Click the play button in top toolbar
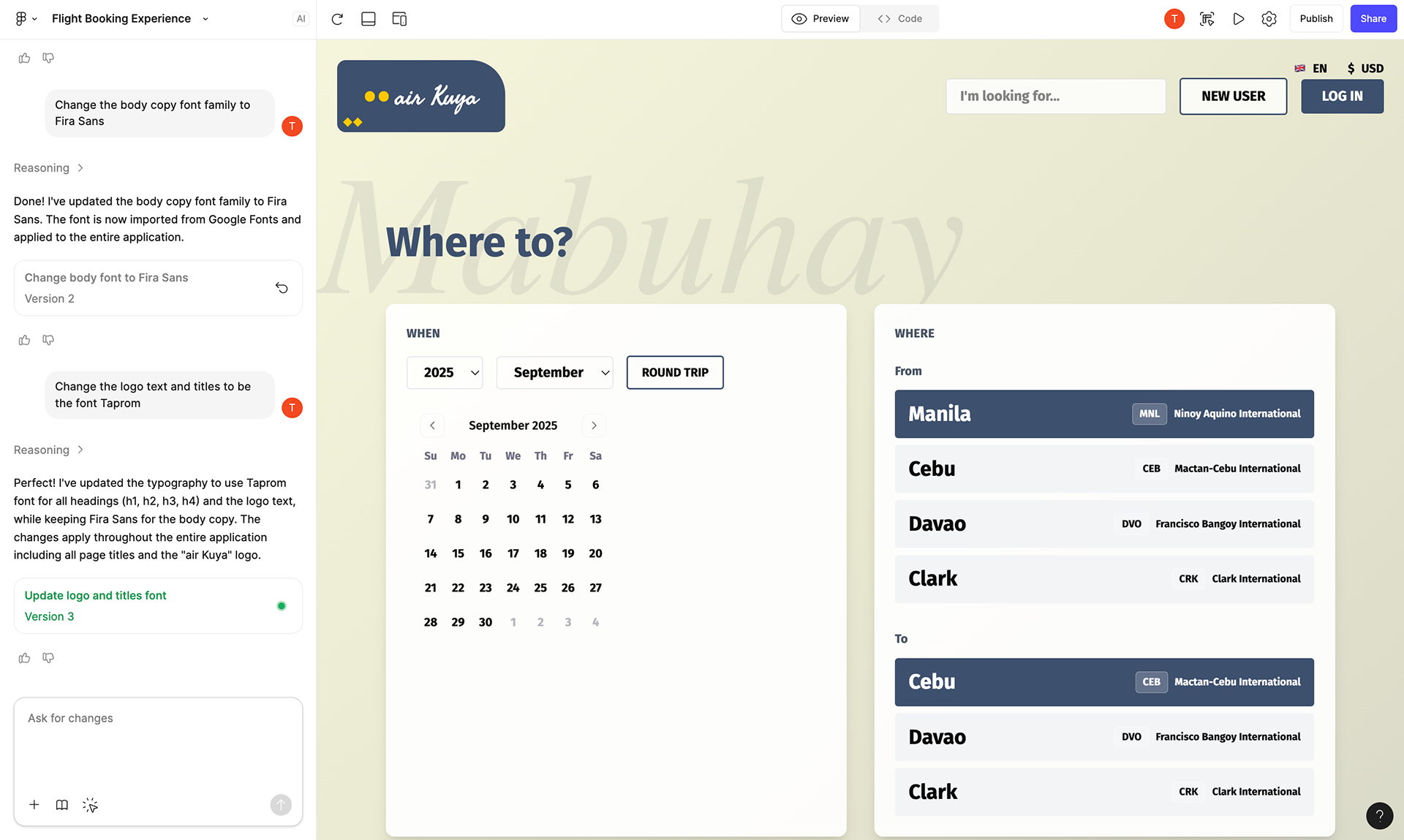Viewport: 1404px width, 840px height. 1238,19
